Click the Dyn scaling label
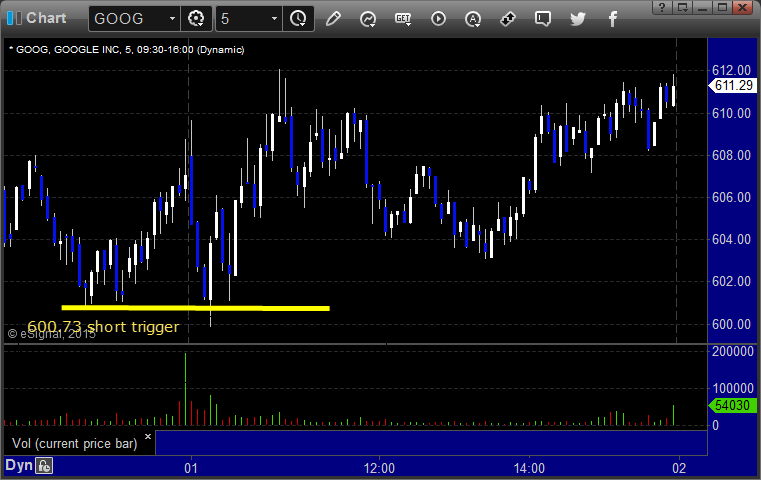The width and height of the screenshot is (761, 480). (19, 465)
